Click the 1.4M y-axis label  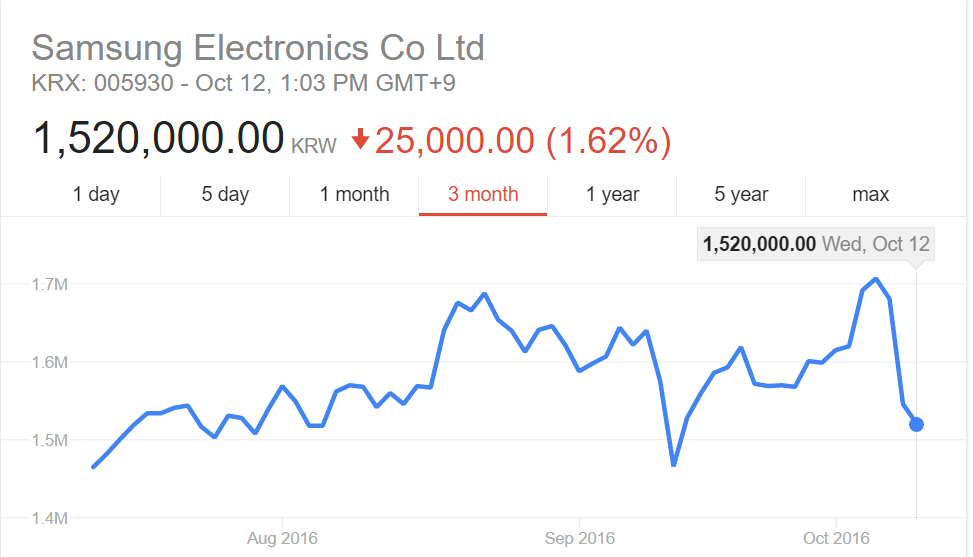click(x=50, y=518)
